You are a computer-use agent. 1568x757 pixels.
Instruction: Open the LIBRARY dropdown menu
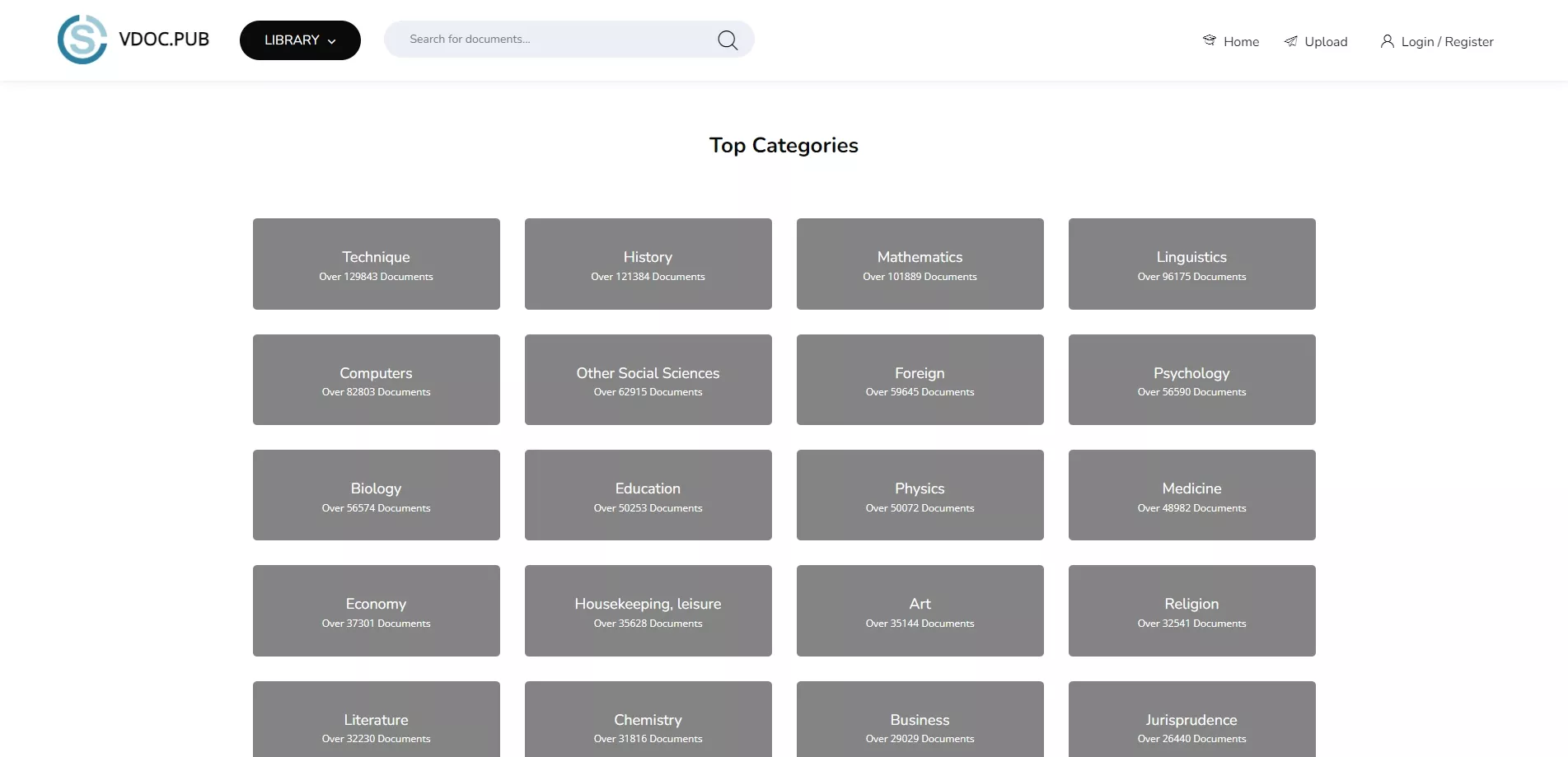click(x=300, y=40)
